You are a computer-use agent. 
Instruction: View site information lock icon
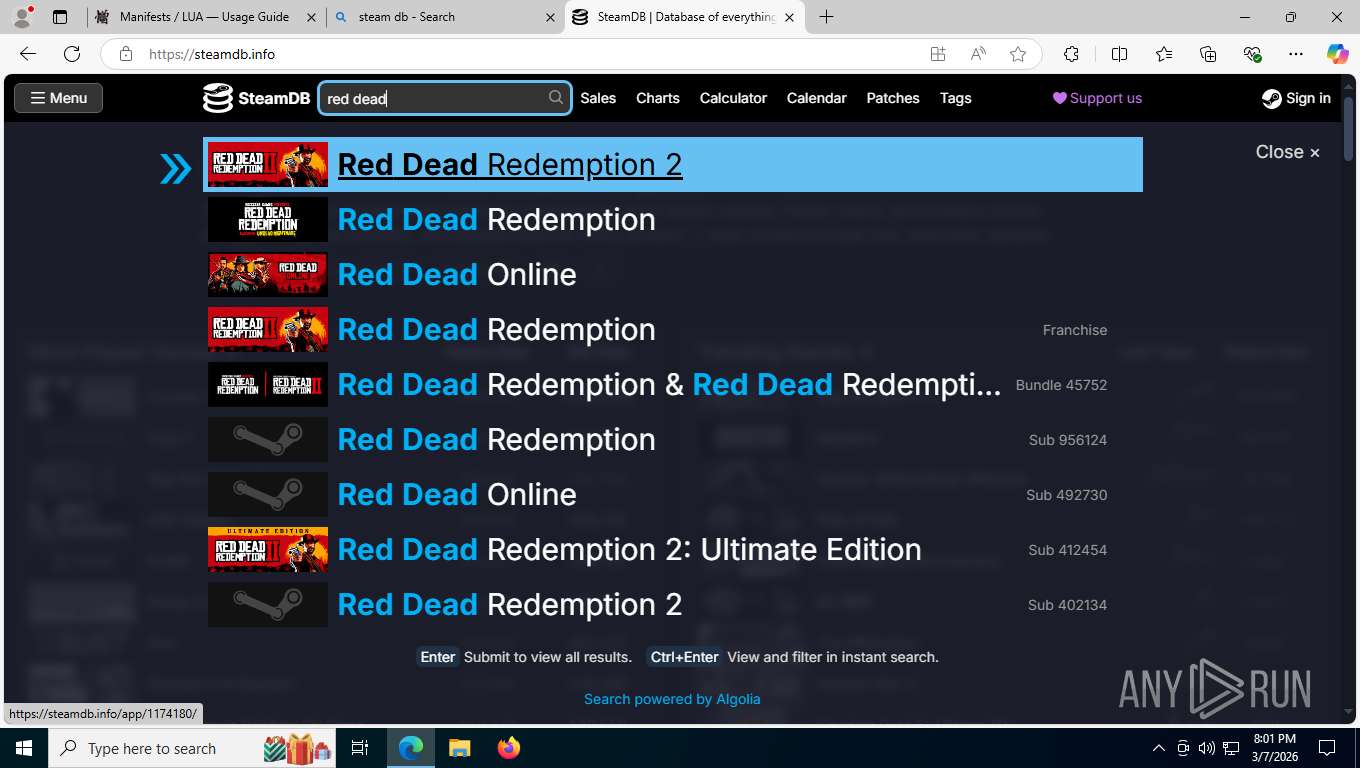pos(126,54)
